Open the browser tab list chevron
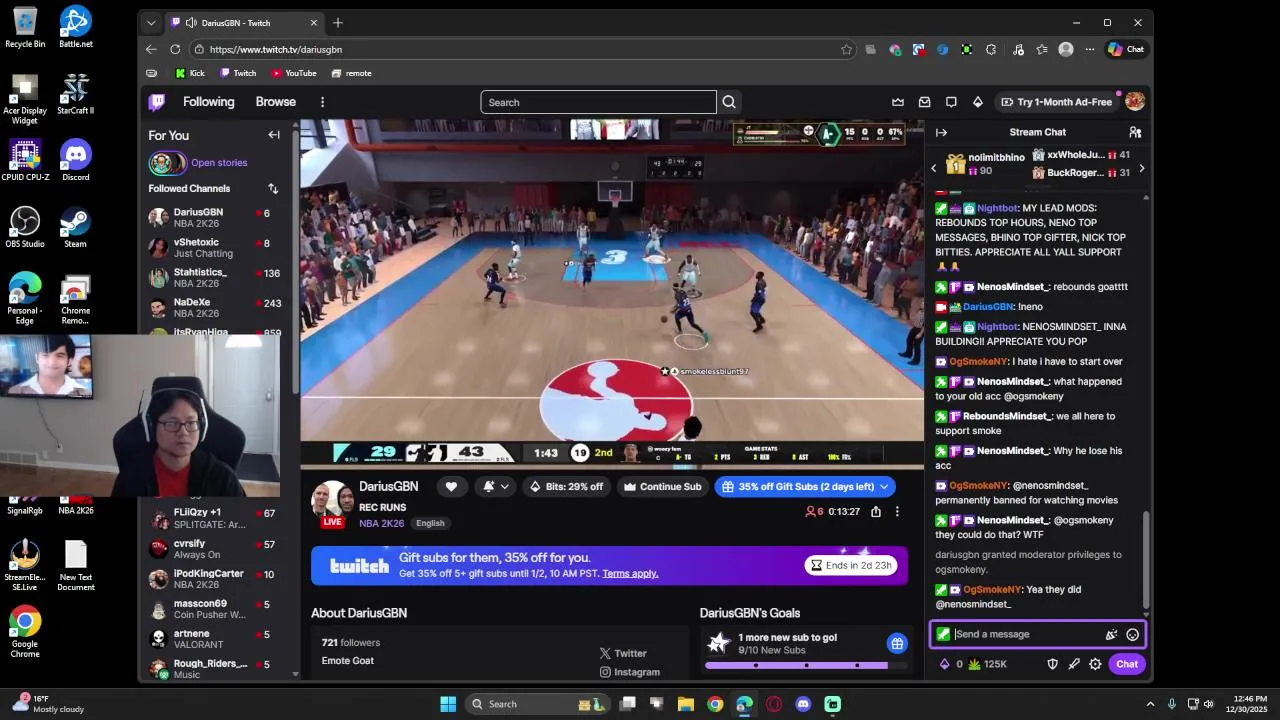This screenshot has width=1280, height=720. [151, 22]
